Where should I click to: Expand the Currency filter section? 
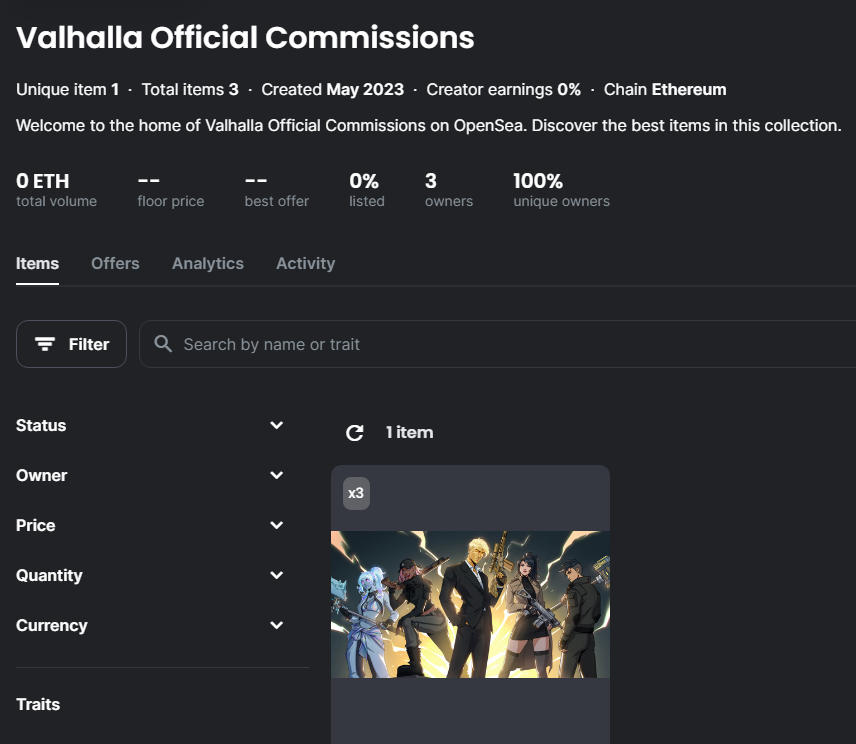[150, 625]
